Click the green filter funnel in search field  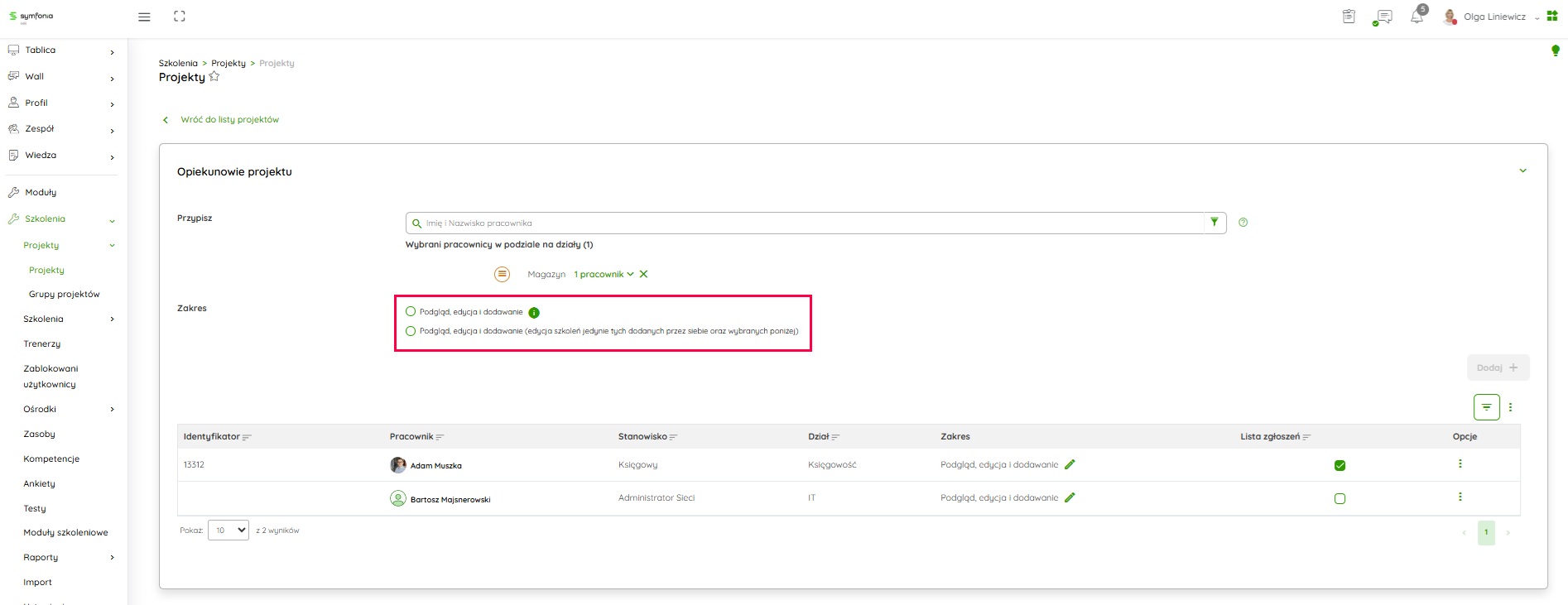coord(1214,223)
